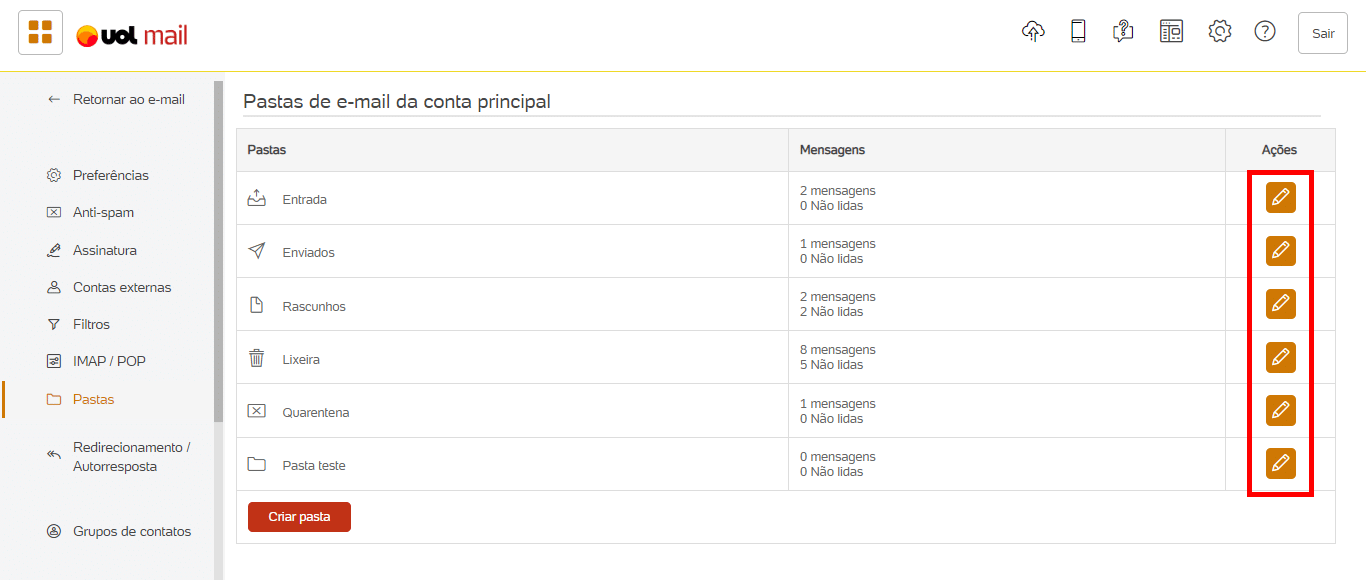The image size is (1366, 580).
Task: Open the apps grid icon
Action: pos(40,33)
